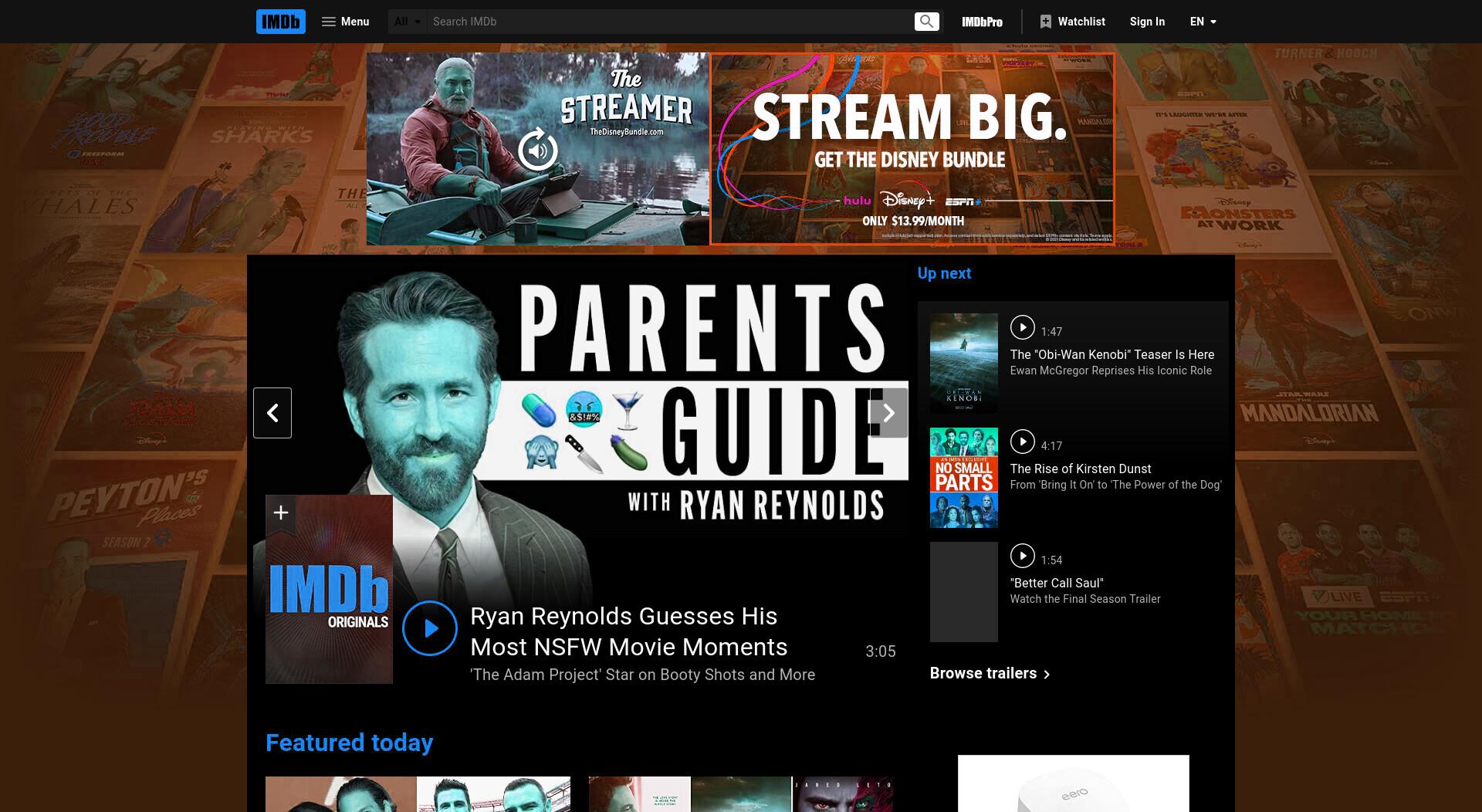Play the Better Call Saul trailer
This screenshot has height=812, width=1482.
[1022, 556]
